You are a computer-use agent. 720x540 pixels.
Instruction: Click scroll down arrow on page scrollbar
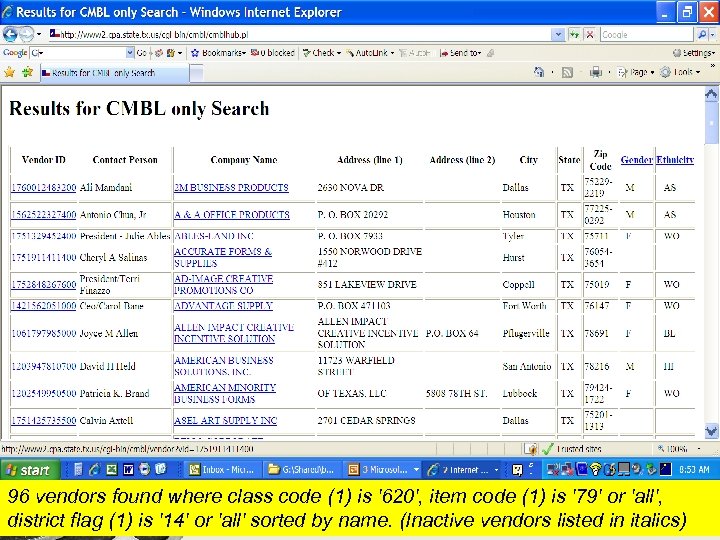coord(711,431)
